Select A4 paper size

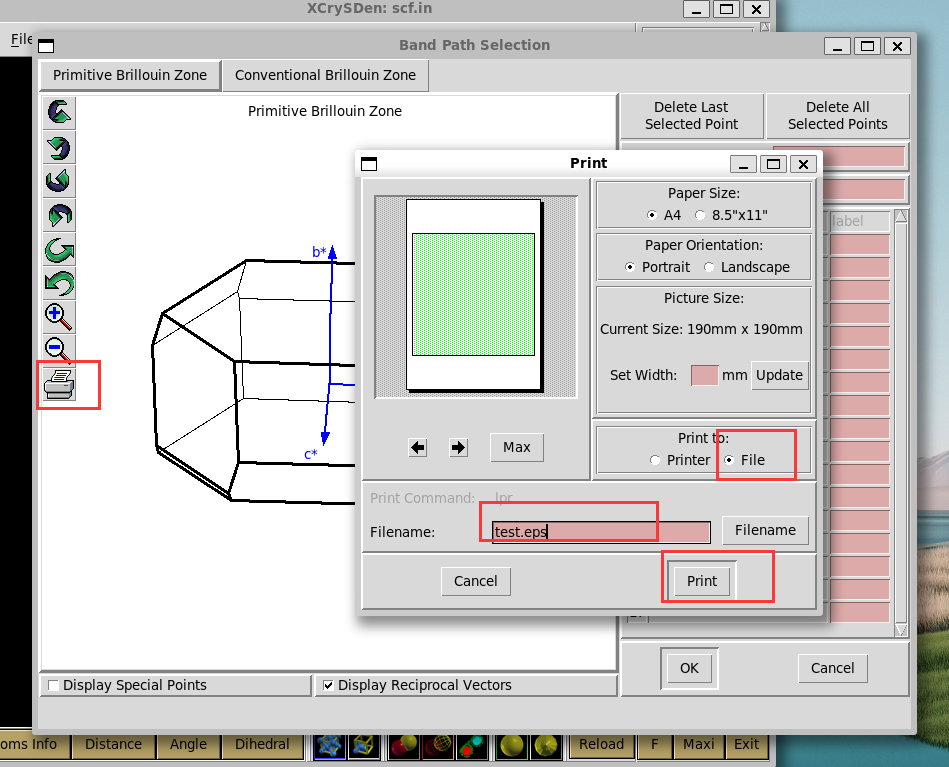664,215
